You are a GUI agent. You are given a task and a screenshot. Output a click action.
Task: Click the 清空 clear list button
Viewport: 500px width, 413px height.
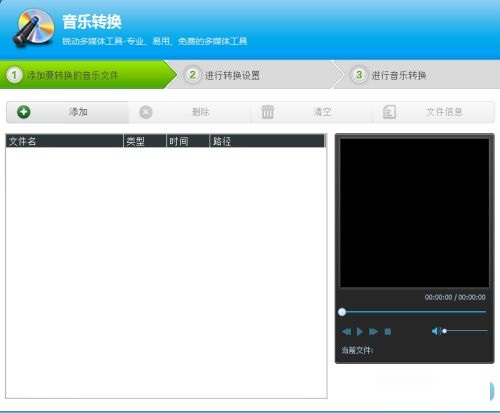tap(323, 112)
